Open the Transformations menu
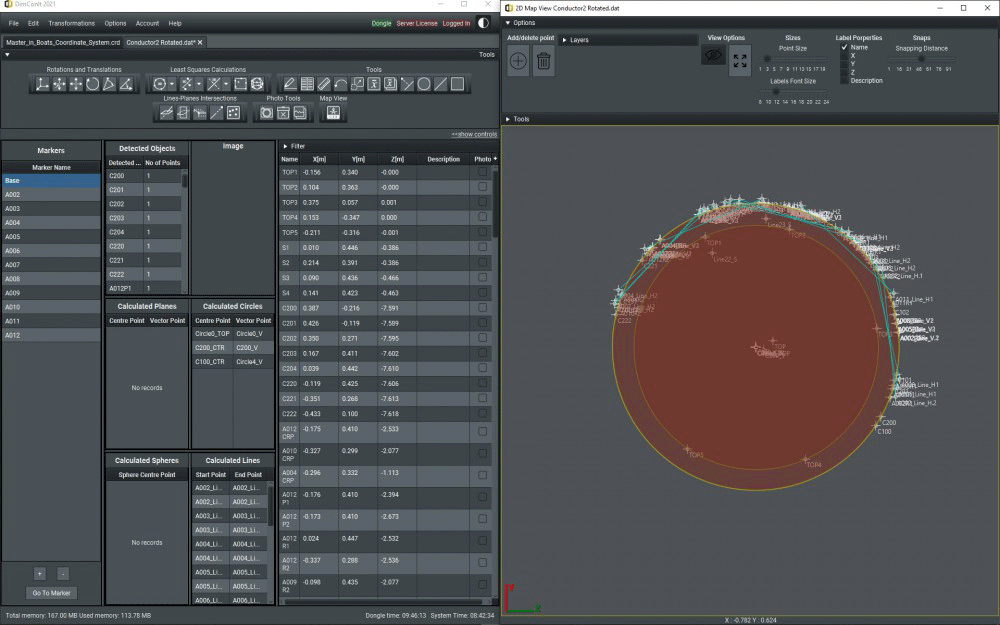 [71, 23]
